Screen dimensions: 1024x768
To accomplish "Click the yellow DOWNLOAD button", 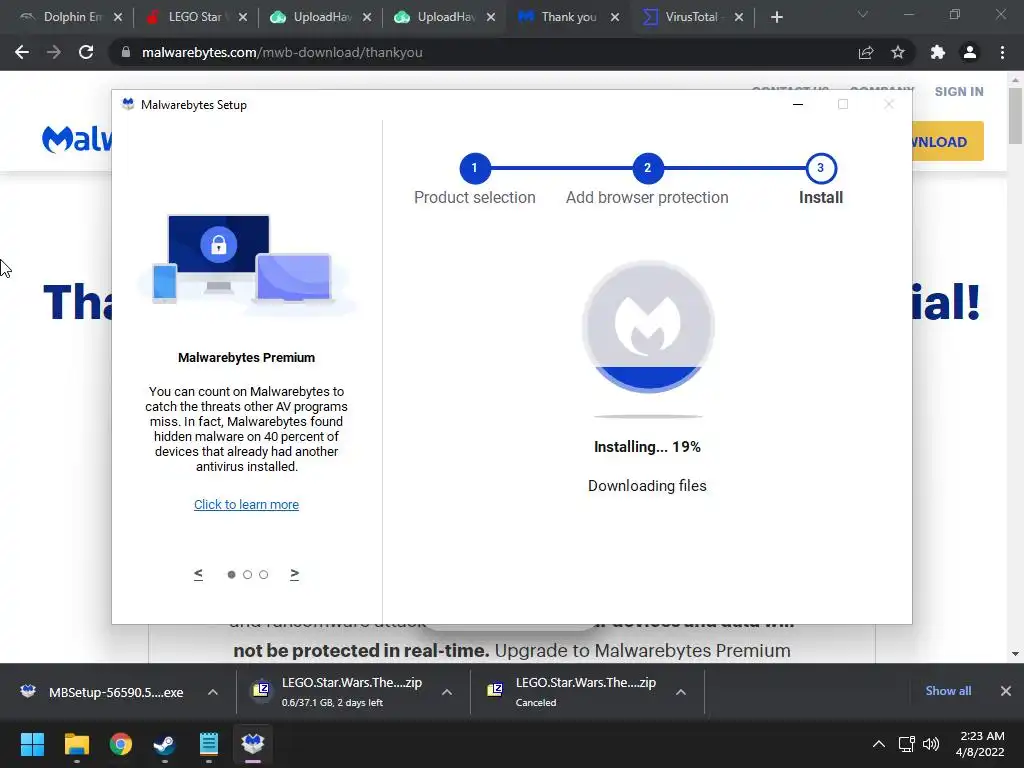I will 948,141.
